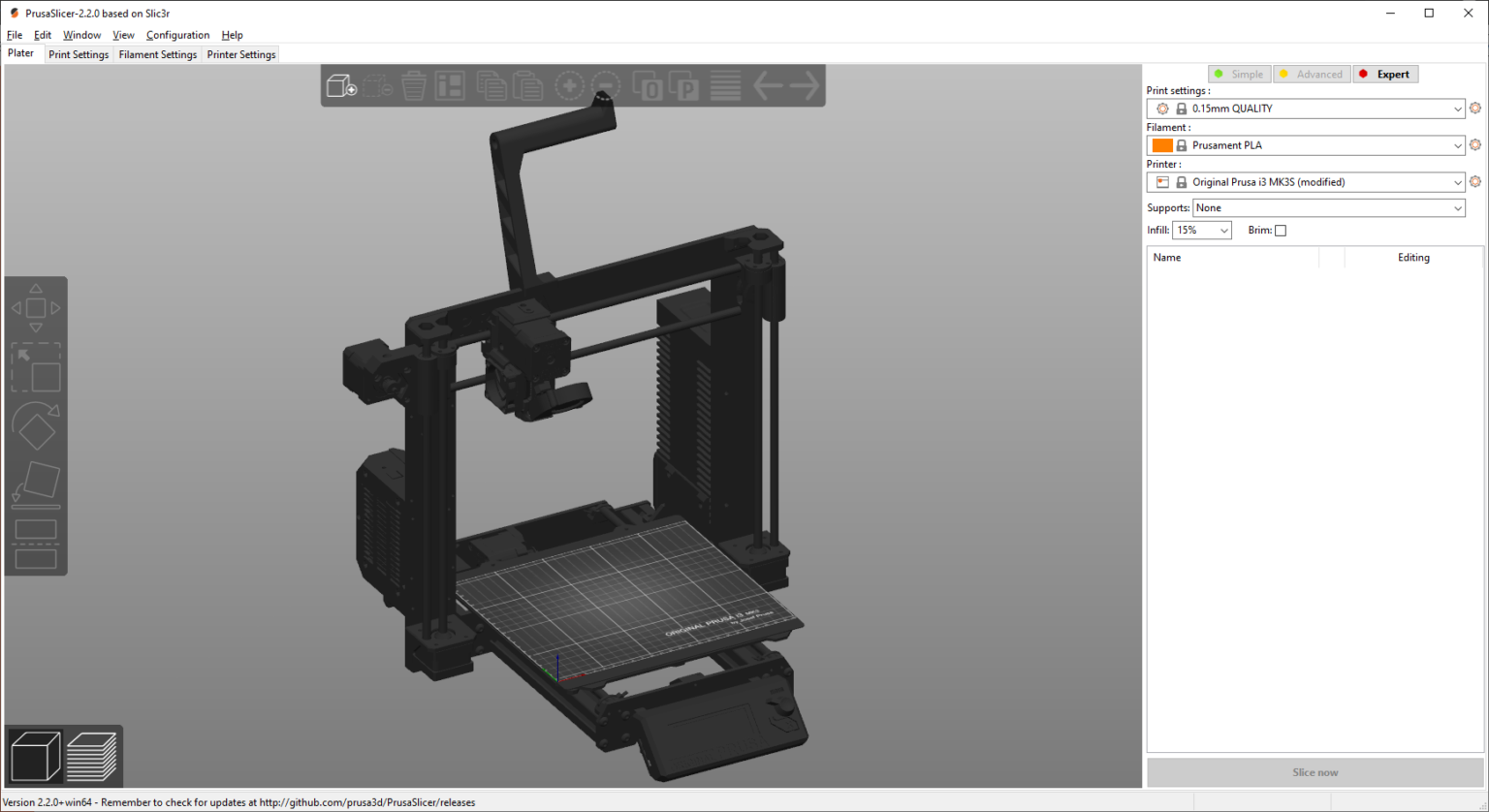Open the Infill percentage dropdown

coord(1223,230)
